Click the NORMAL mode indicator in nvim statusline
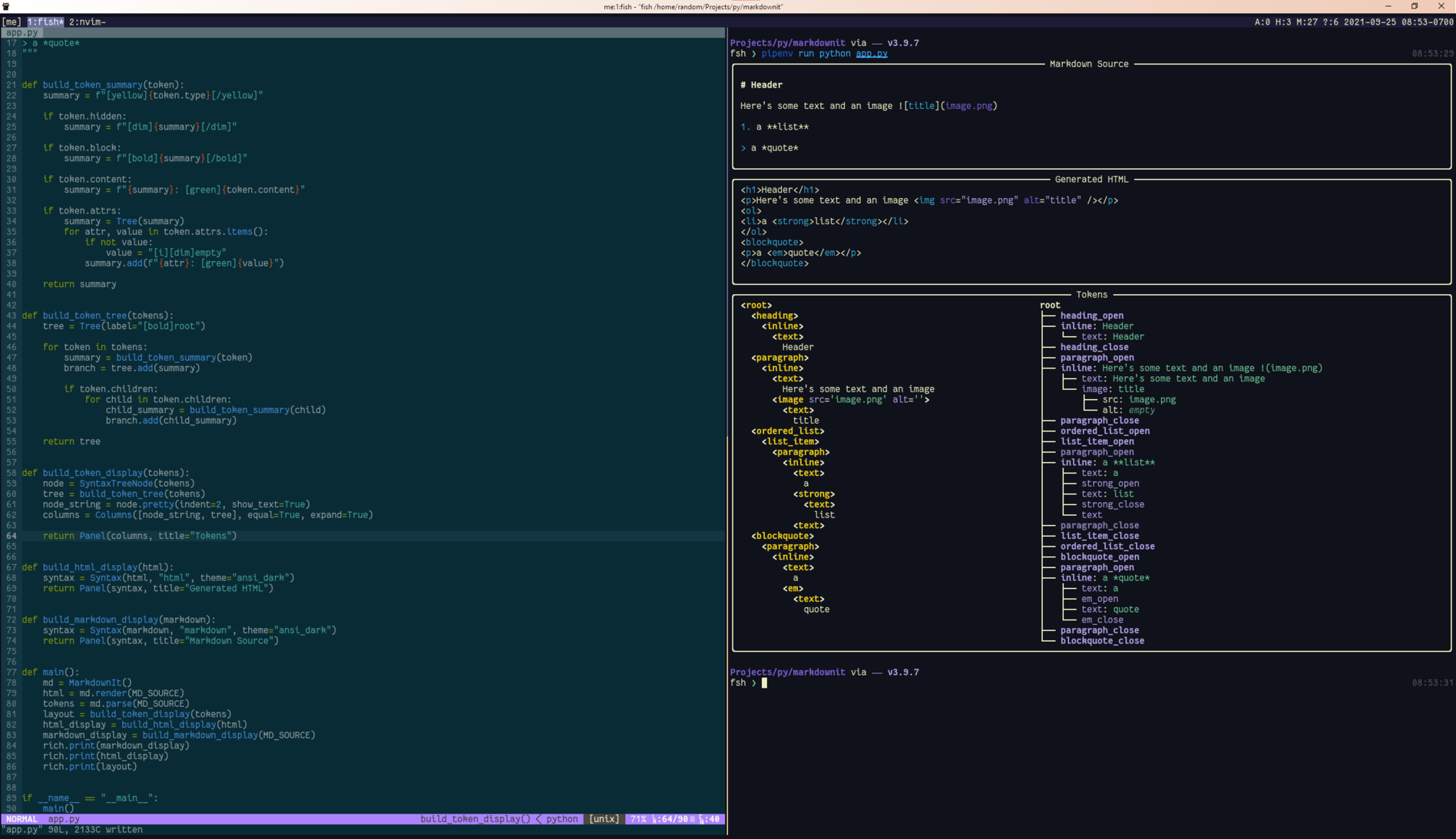 tap(22, 819)
